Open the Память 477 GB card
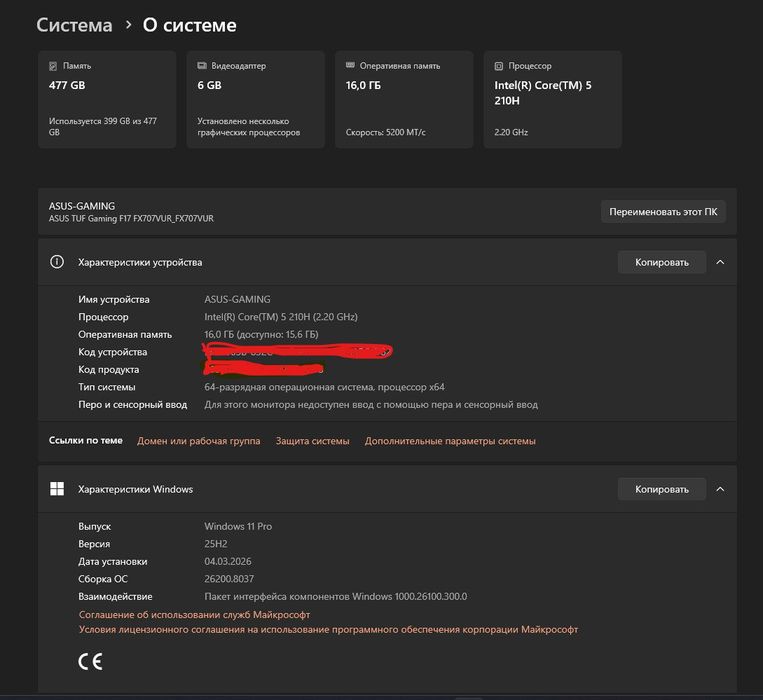The height and width of the screenshot is (700, 763). coord(107,99)
